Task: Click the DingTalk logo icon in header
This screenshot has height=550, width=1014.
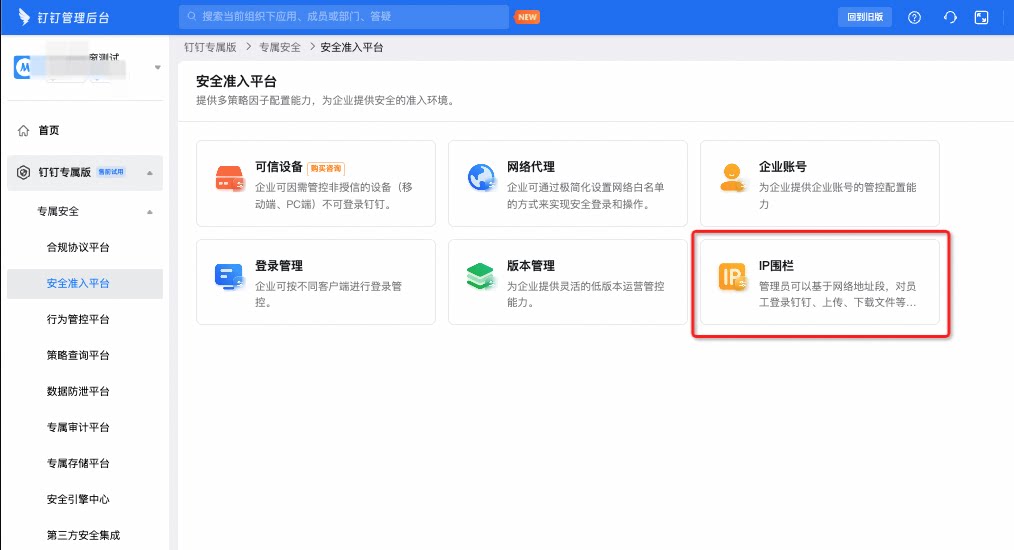Action: pos(24,17)
